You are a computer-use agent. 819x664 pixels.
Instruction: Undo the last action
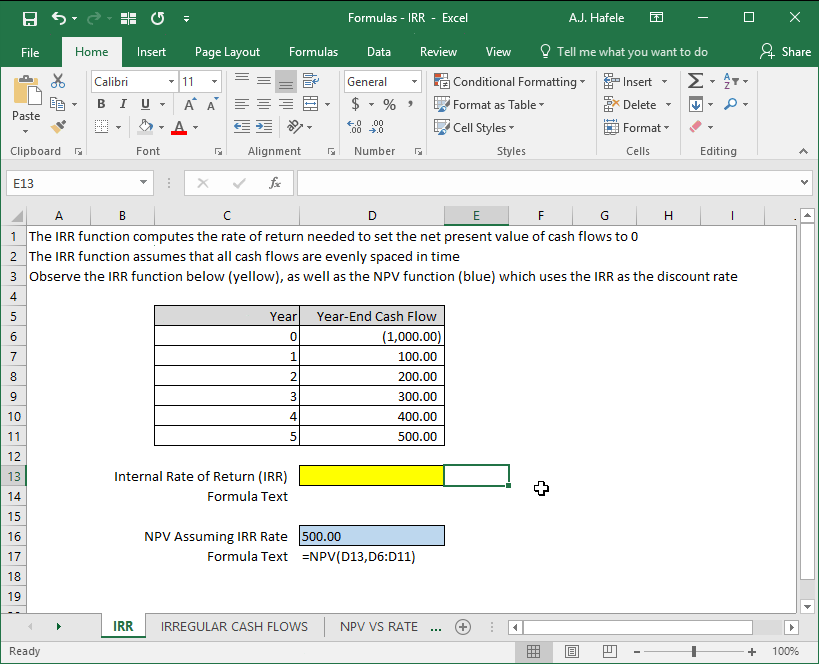58,19
